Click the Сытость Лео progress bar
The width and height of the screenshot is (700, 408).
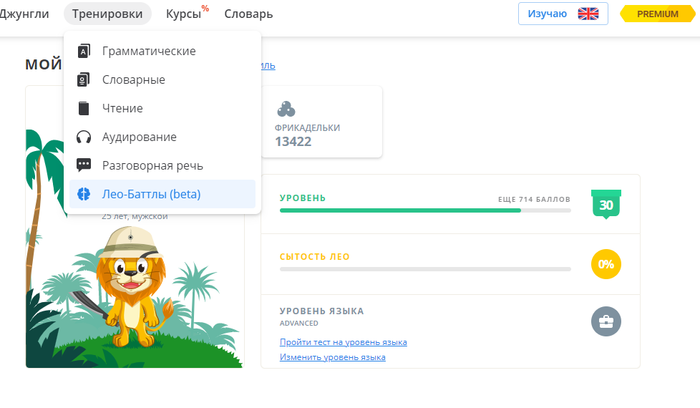[425, 269]
